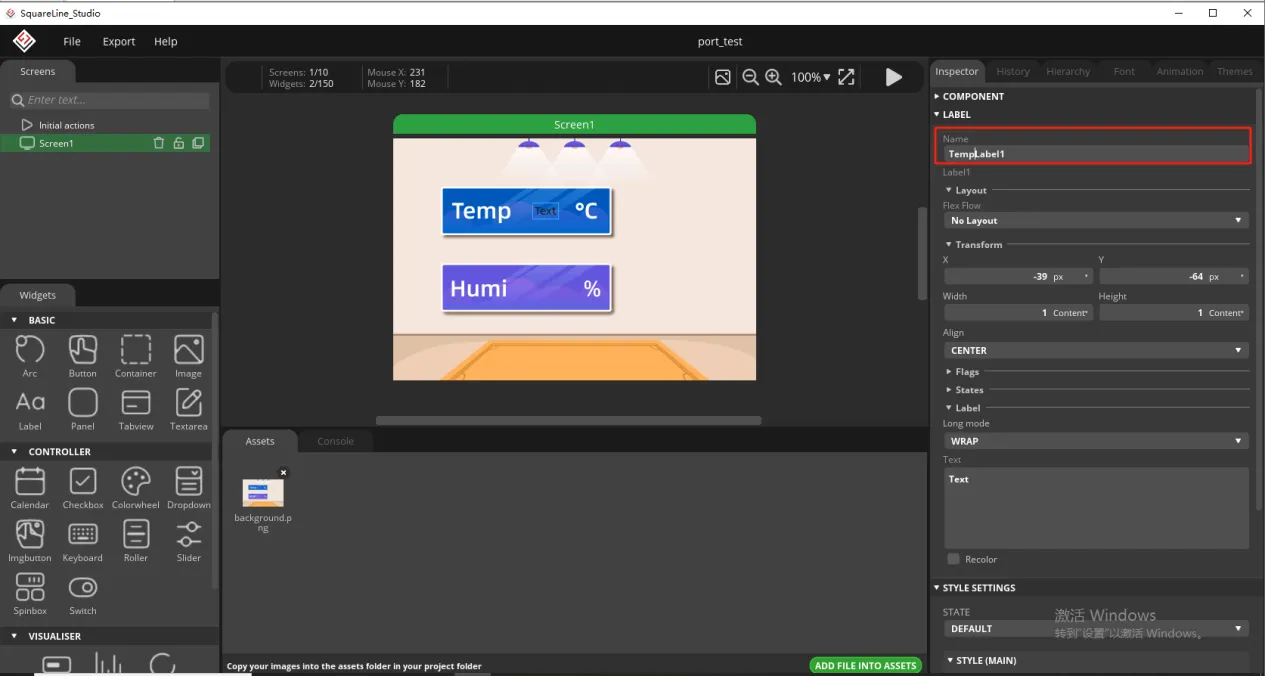This screenshot has width=1265, height=676.
Task: Switch to the Hierarchy tab
Action: pyautogui.click(x=1067, y=71)
